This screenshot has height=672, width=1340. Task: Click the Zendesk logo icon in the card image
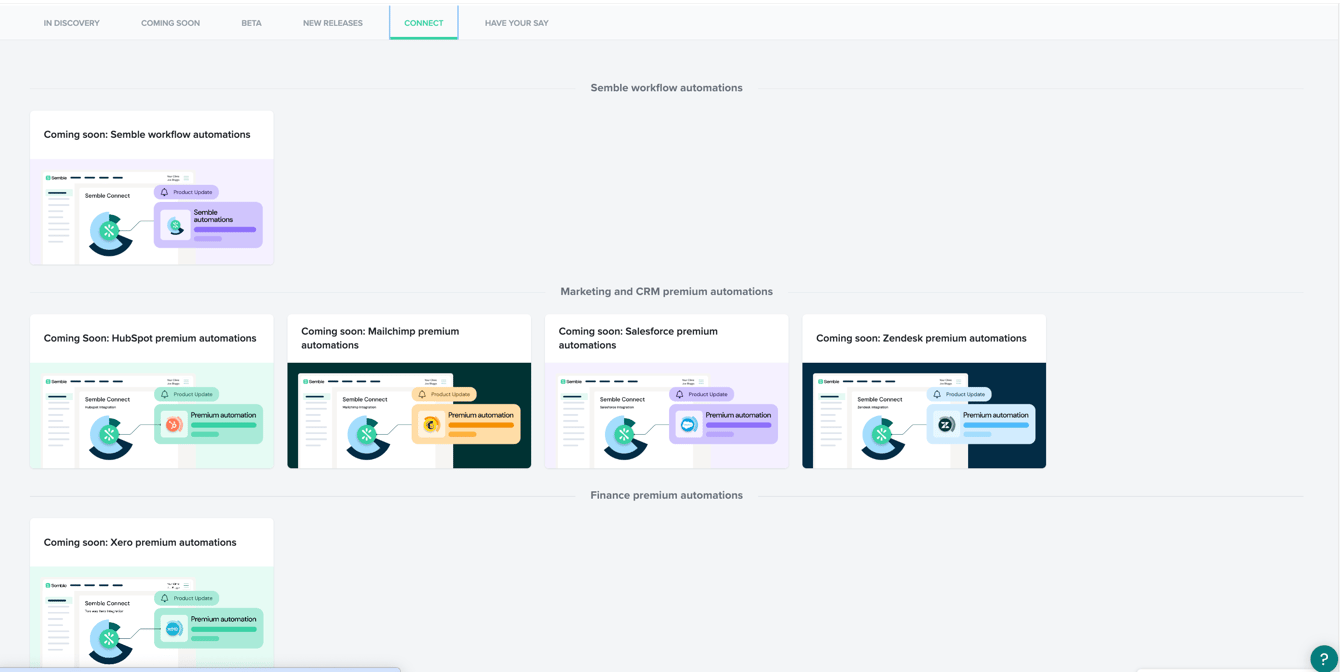pos(945,425)
